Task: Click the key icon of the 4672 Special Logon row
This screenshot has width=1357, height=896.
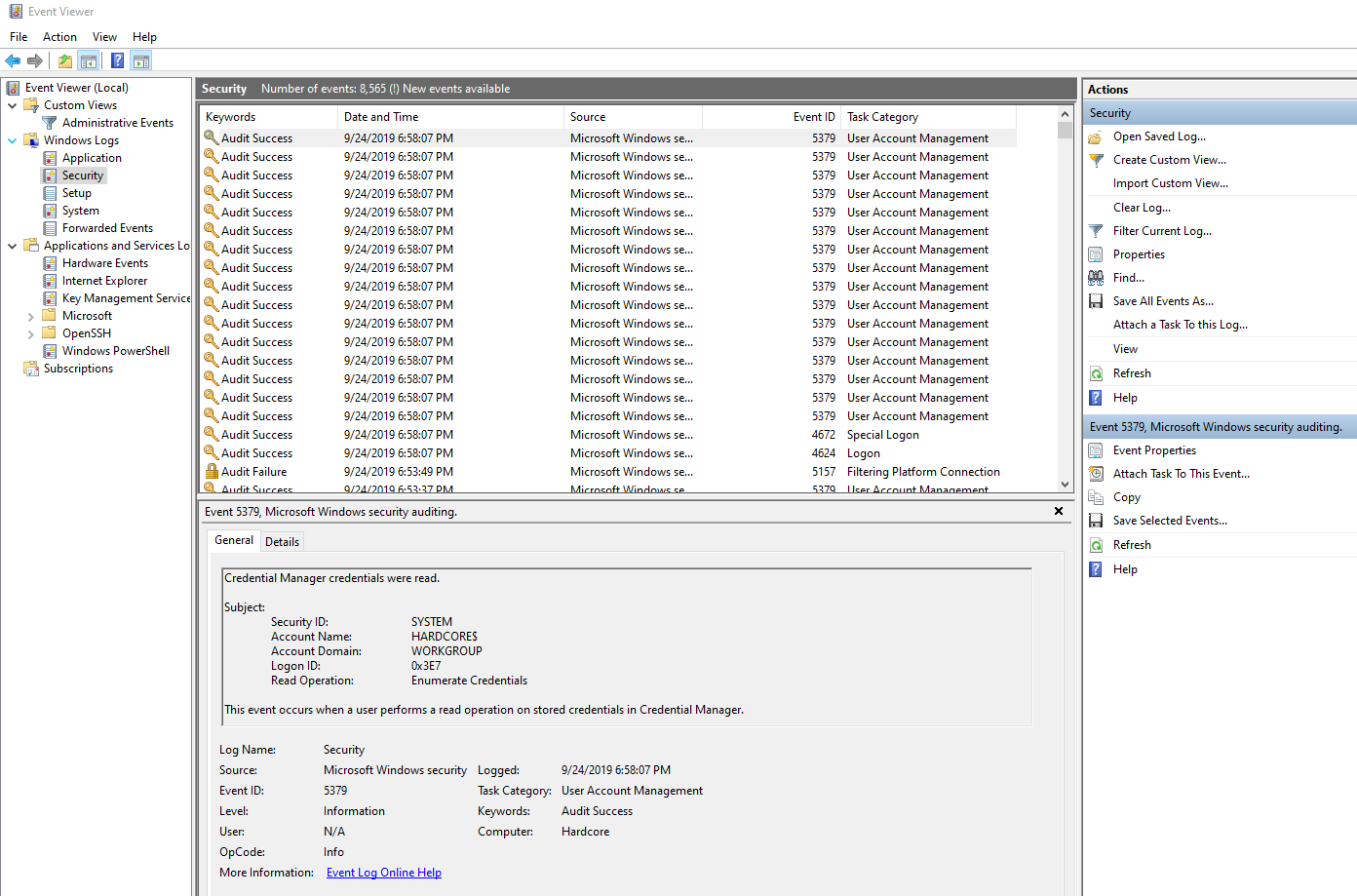Action: coord(211,434)
